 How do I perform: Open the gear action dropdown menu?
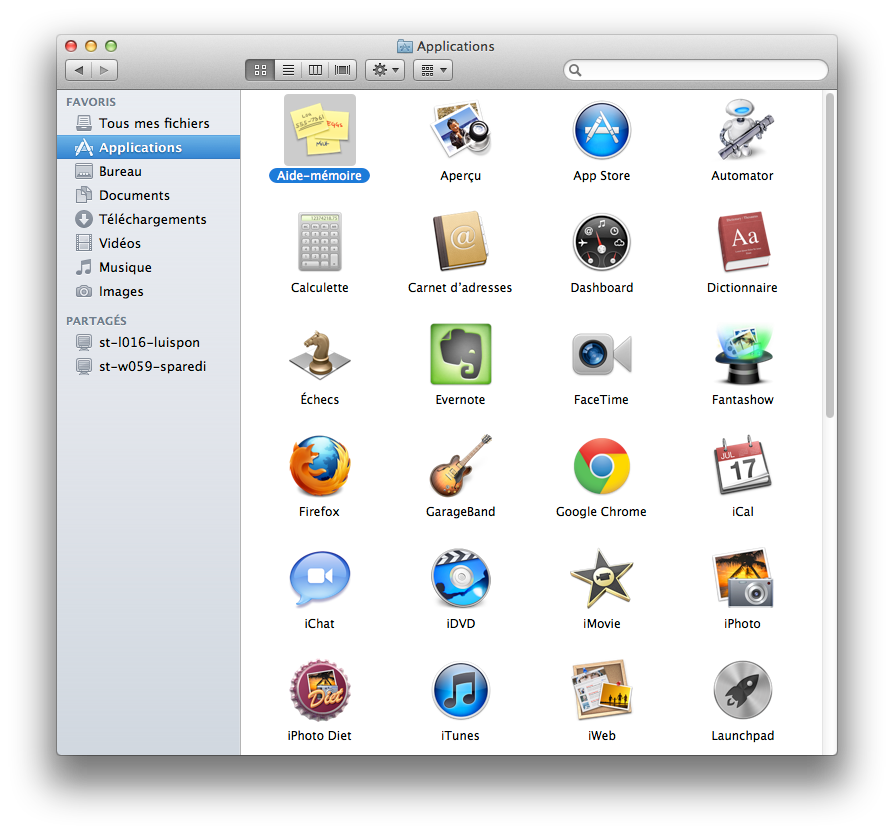click(385, 70)
